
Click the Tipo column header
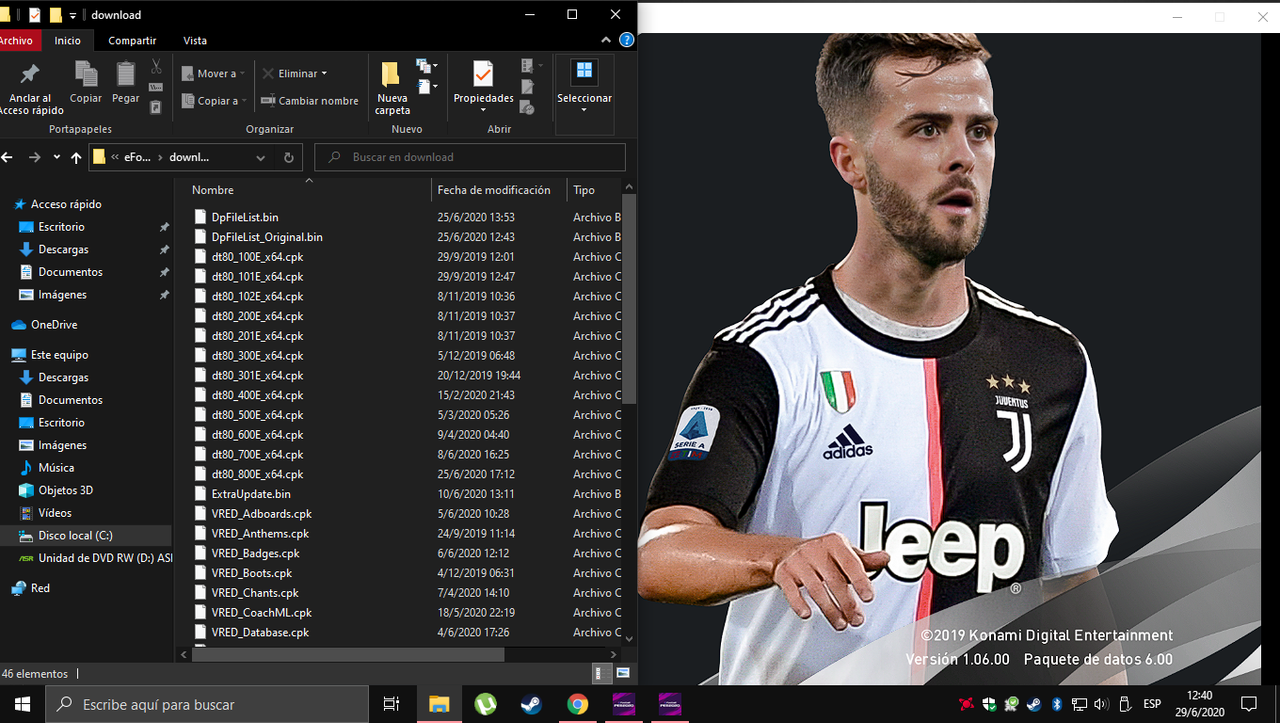click(x=595, y=190)
